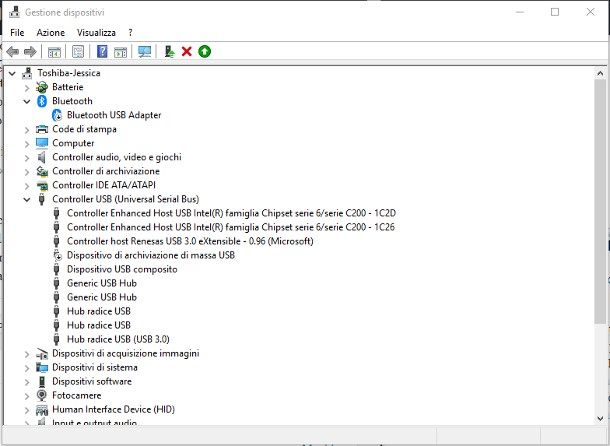Open the ? help menu
610x446 pixels.
(x=130, y=33)
